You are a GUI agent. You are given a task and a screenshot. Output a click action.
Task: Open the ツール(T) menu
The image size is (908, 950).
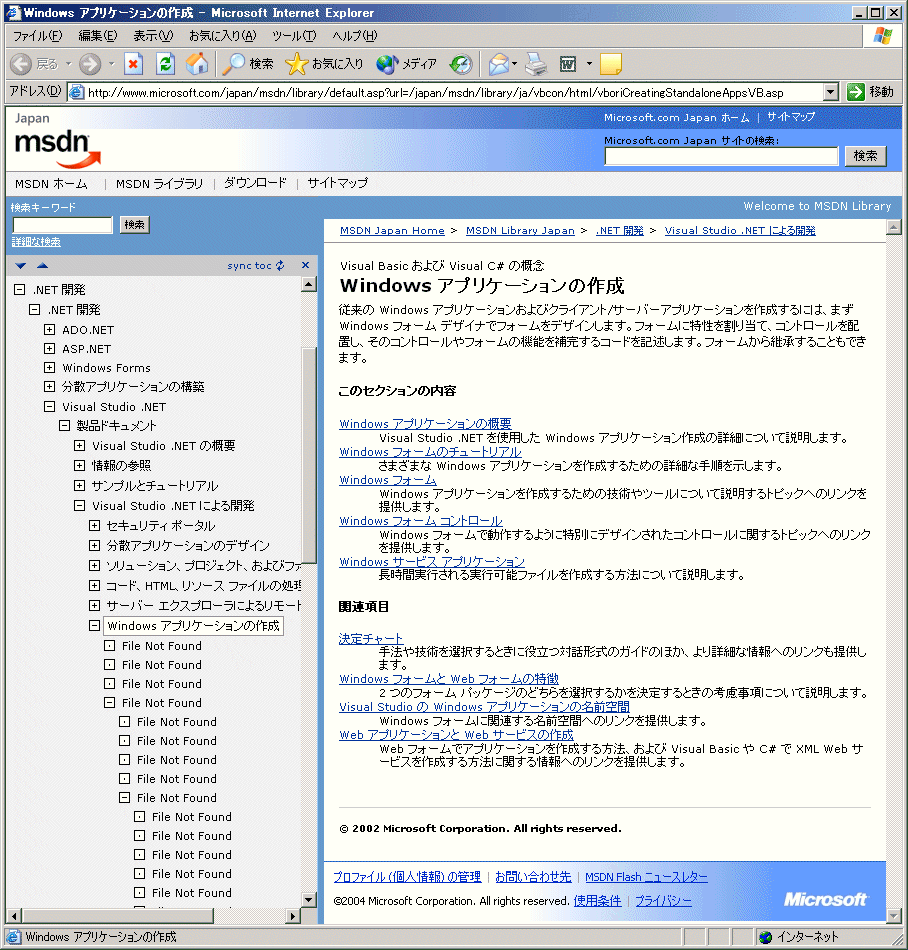point(294,36)
